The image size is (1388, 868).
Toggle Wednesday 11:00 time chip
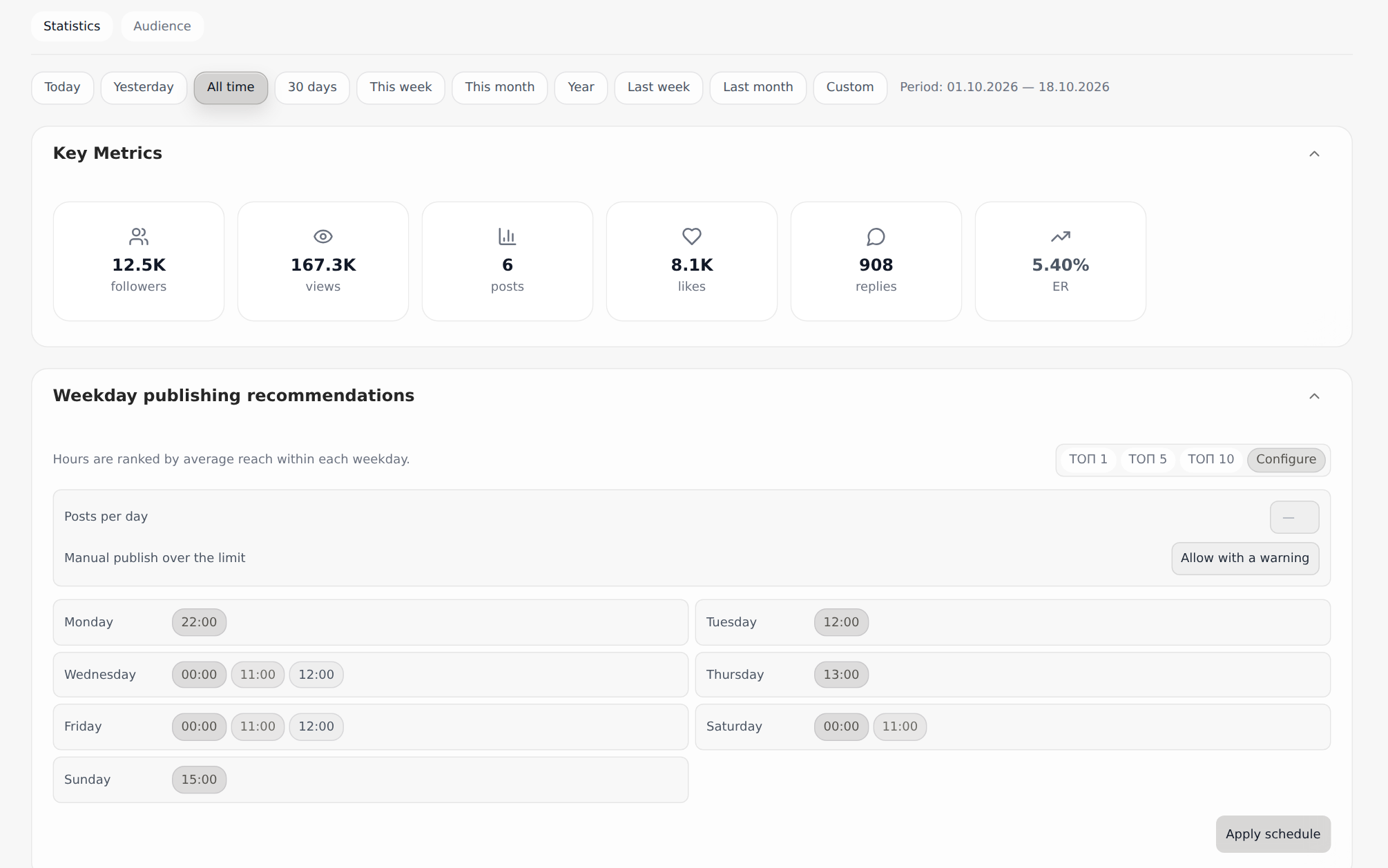pos(258,675)
